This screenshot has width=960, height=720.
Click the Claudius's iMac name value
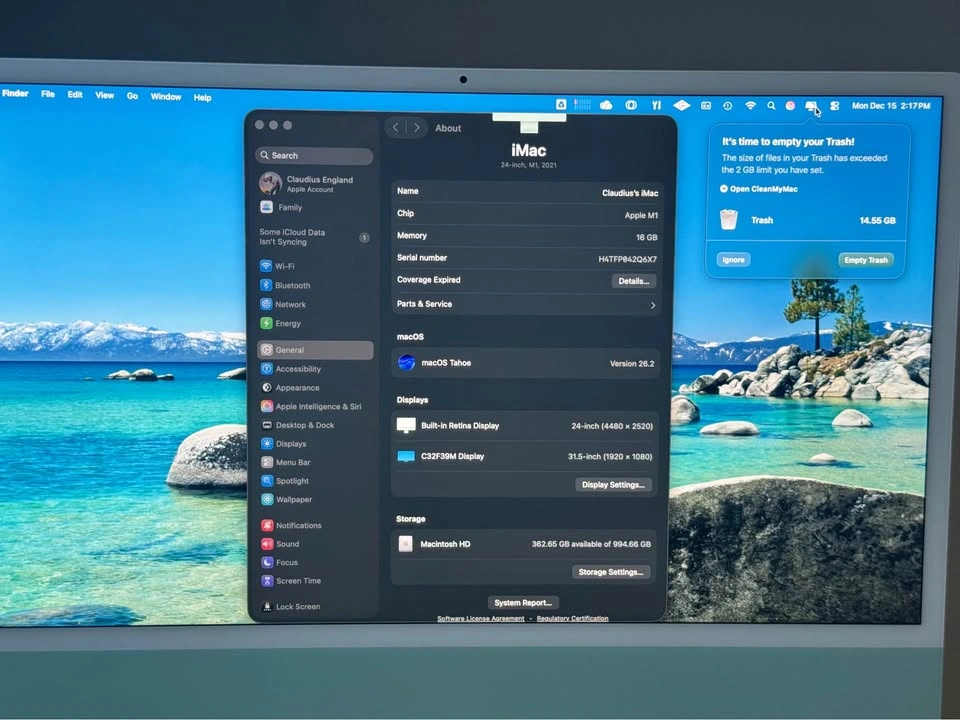630,193
